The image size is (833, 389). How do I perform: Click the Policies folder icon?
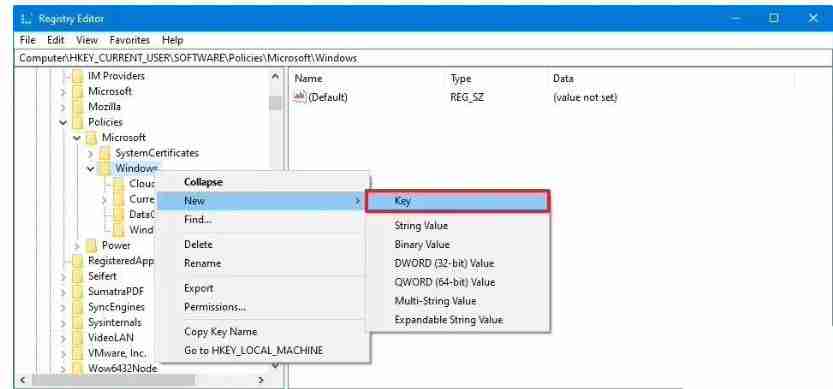click(78, 122)
